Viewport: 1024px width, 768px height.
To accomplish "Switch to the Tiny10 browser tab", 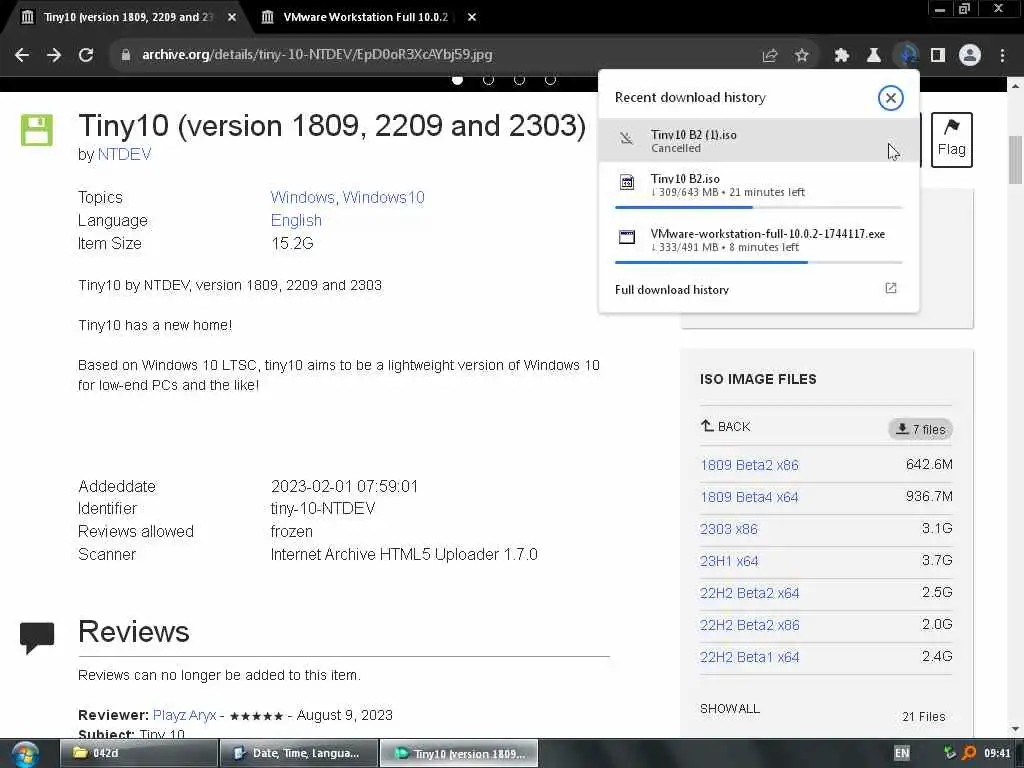I will [127, 17].
